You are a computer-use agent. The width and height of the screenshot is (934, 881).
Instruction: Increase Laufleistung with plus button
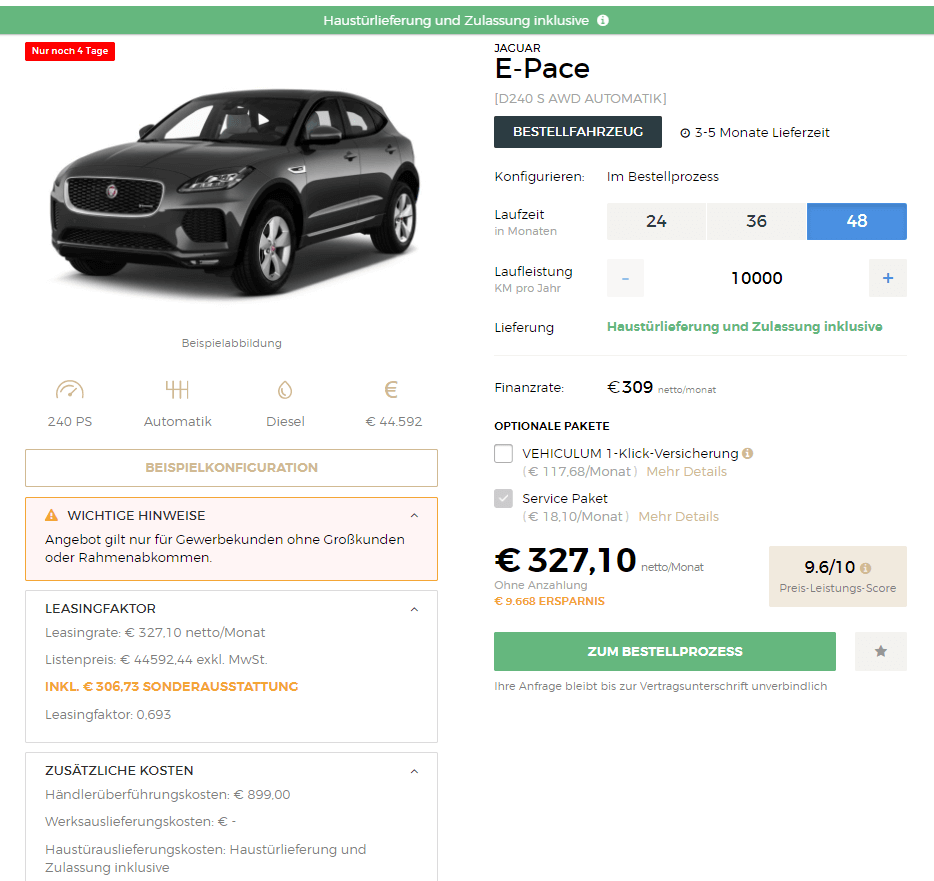coord(888,278)
